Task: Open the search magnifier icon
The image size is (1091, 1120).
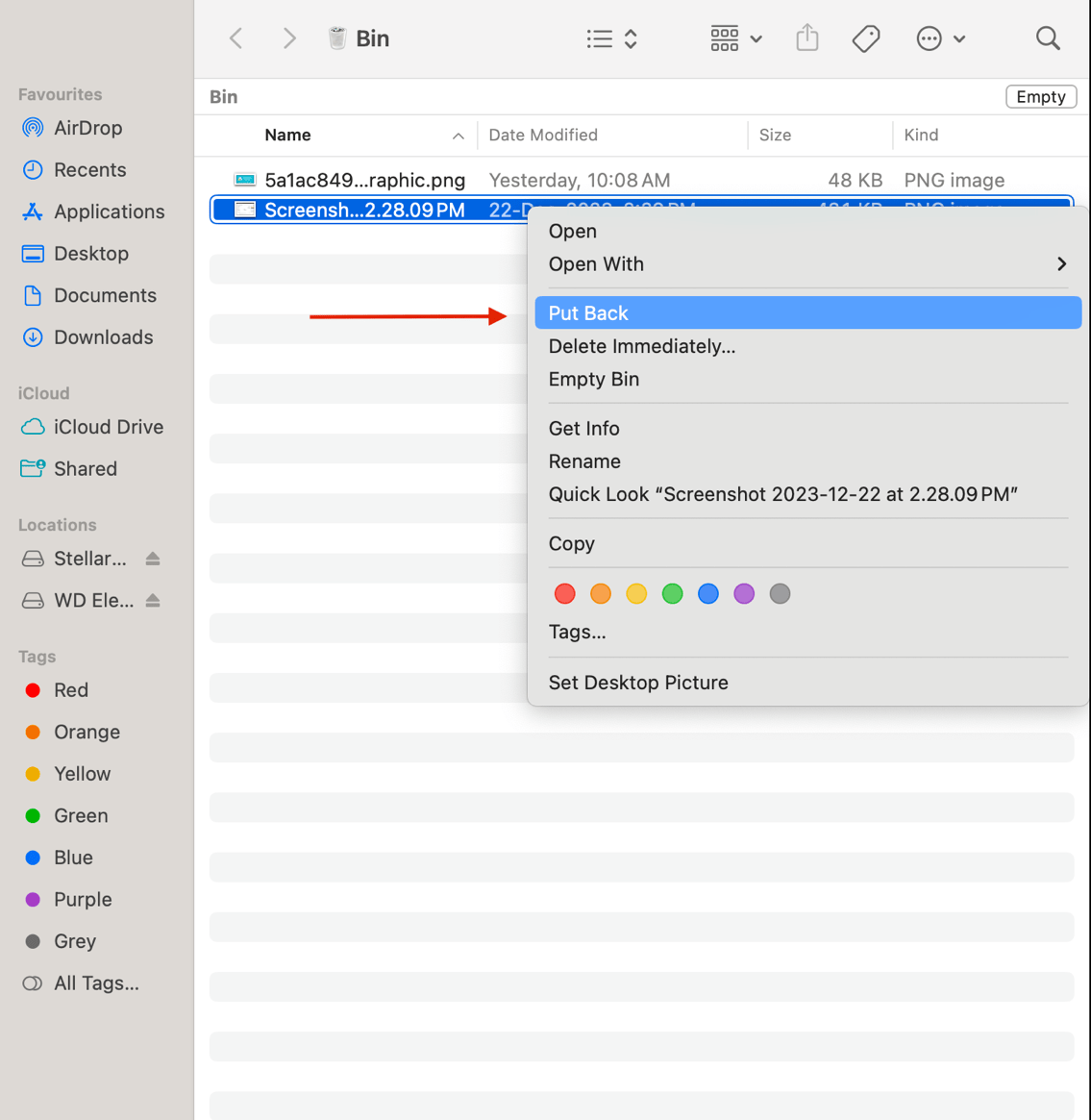Action: pyautogui.click(x=1048, y=38)
